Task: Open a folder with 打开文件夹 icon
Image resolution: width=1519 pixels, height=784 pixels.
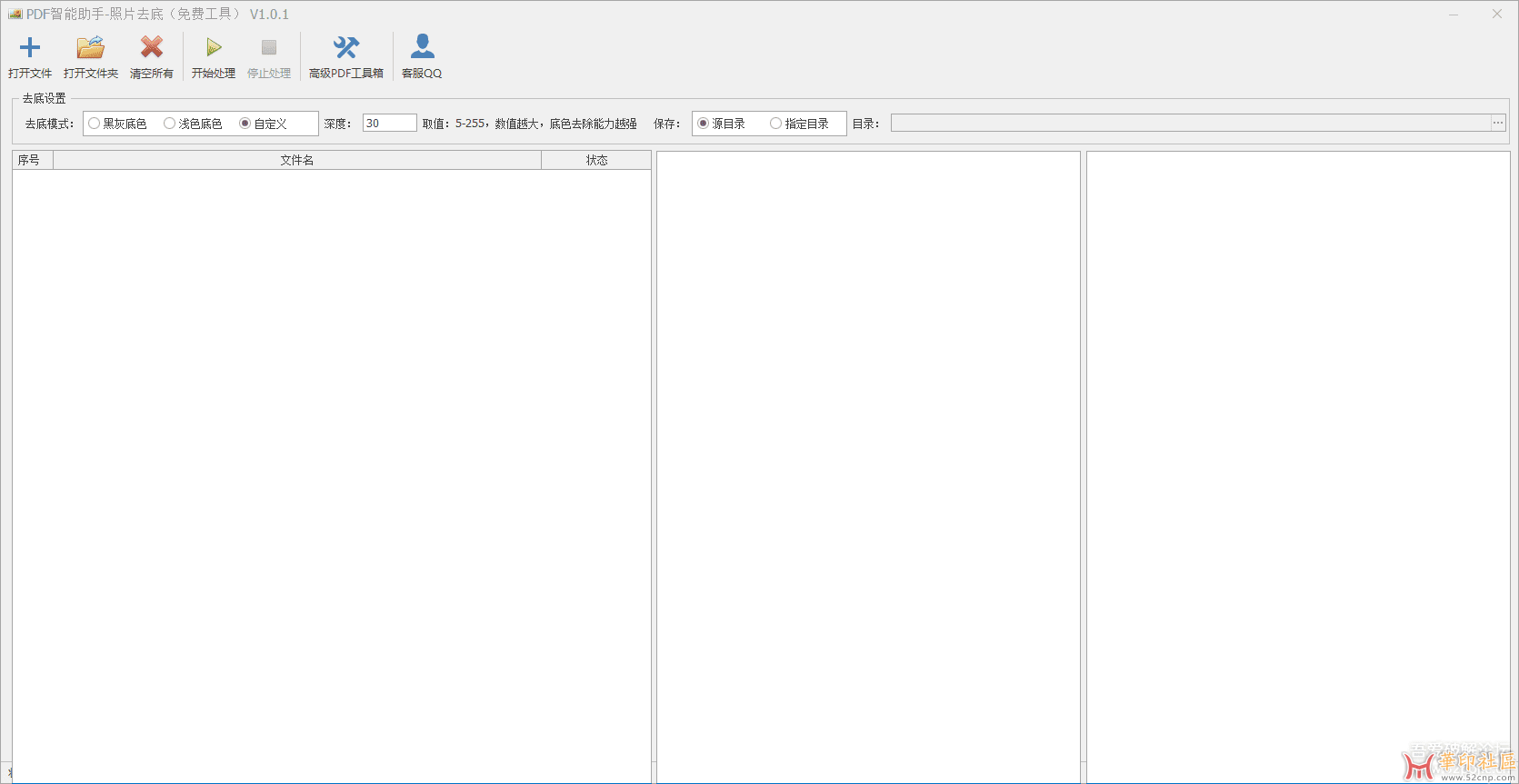Action: (x=90, y=48)
